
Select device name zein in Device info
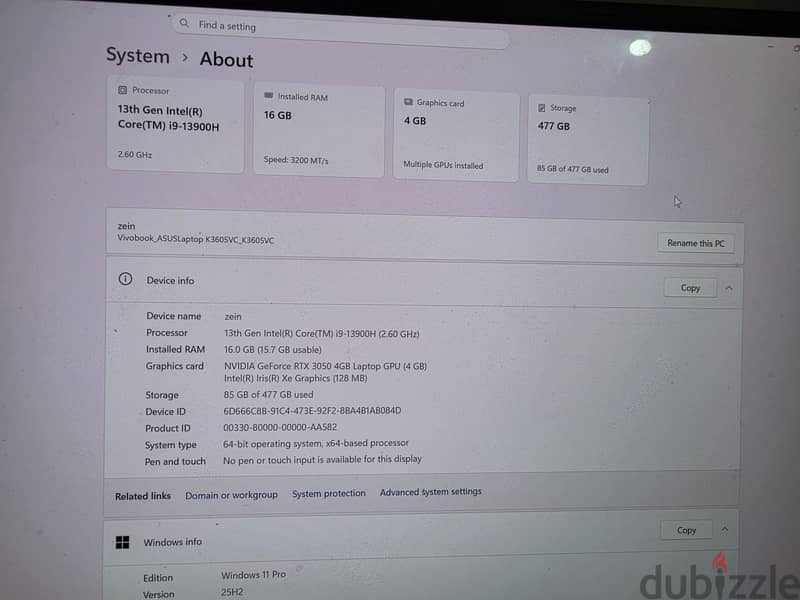point(233,316)
